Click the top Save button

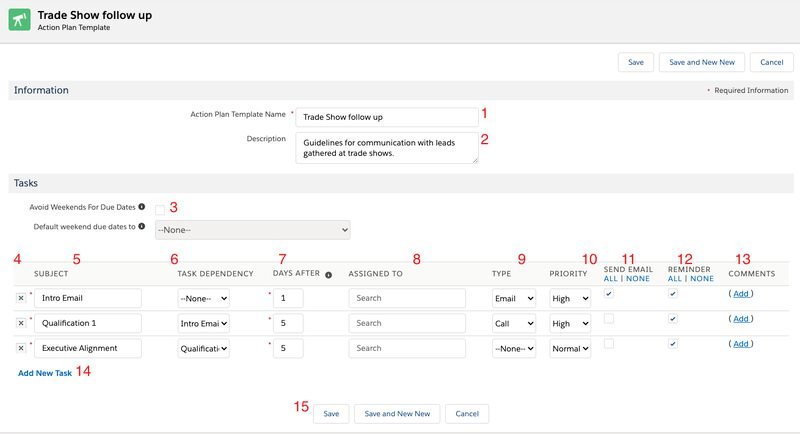click(636, 62)
